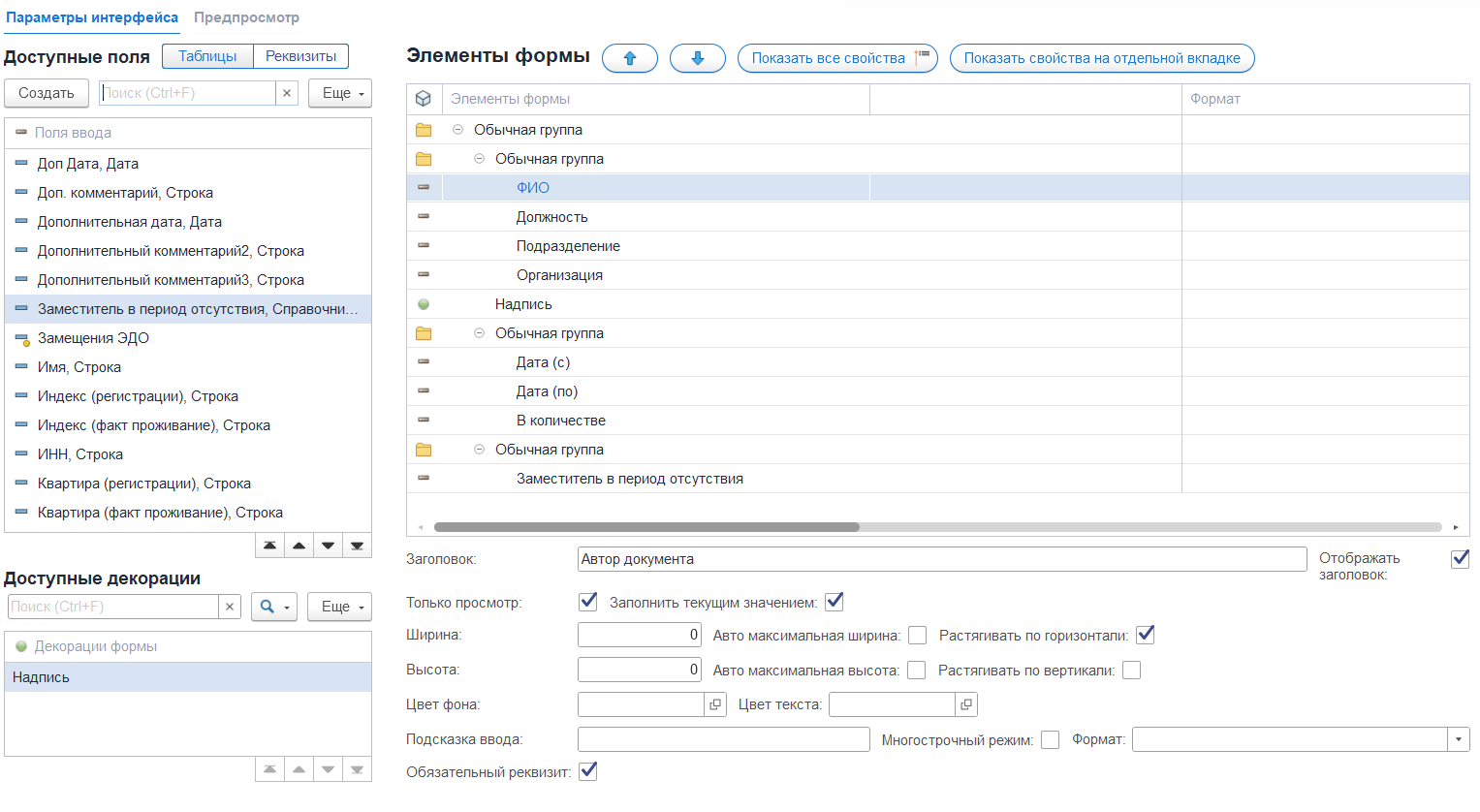Switch to the Предпросмотр tab
Screen dimensions: 1480x812
(246, 17)
